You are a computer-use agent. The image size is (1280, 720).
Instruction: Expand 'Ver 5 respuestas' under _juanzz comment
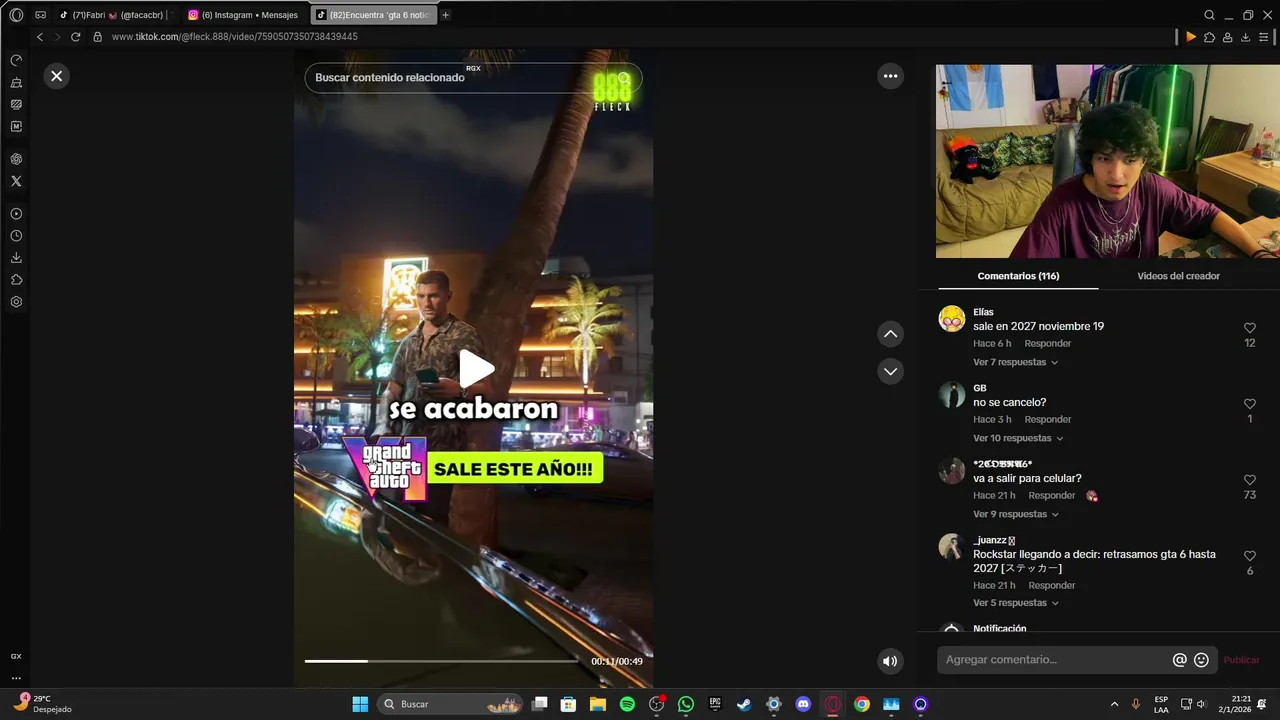pos(1015,603)
